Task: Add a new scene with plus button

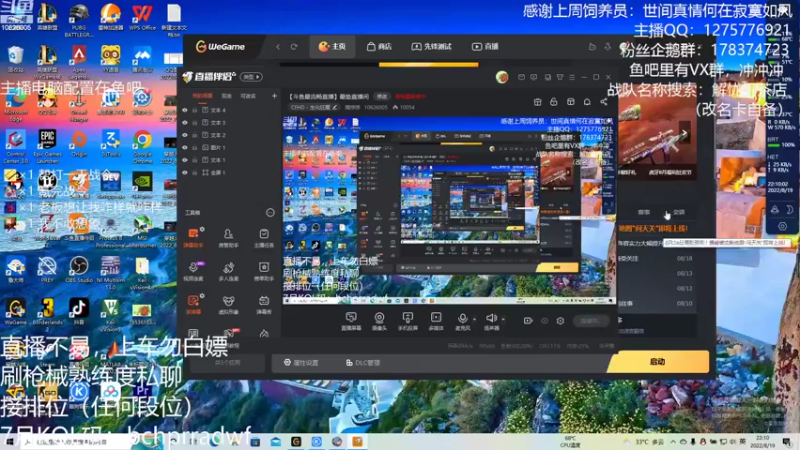Action: 274,96
